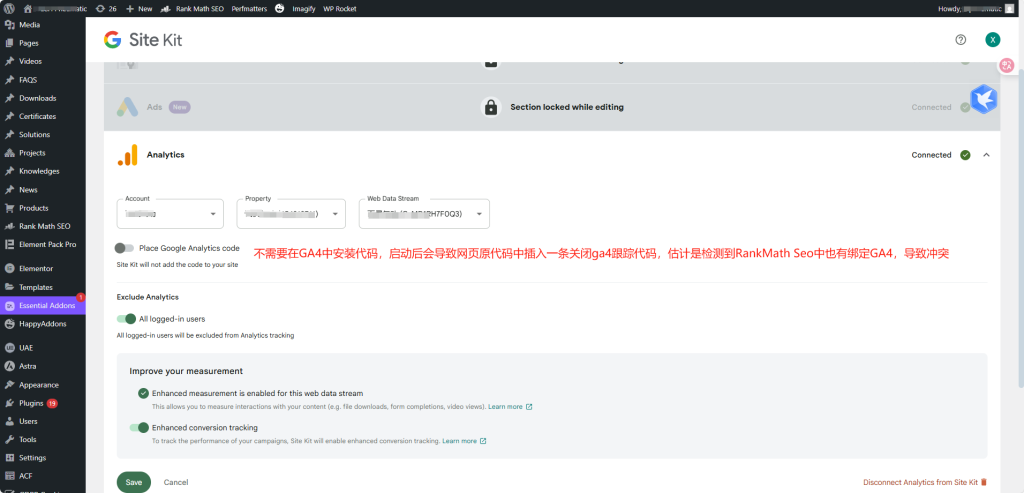
Task: Open Pages in the sidebar
Action: pyautogui.click(x=42, y=43)
